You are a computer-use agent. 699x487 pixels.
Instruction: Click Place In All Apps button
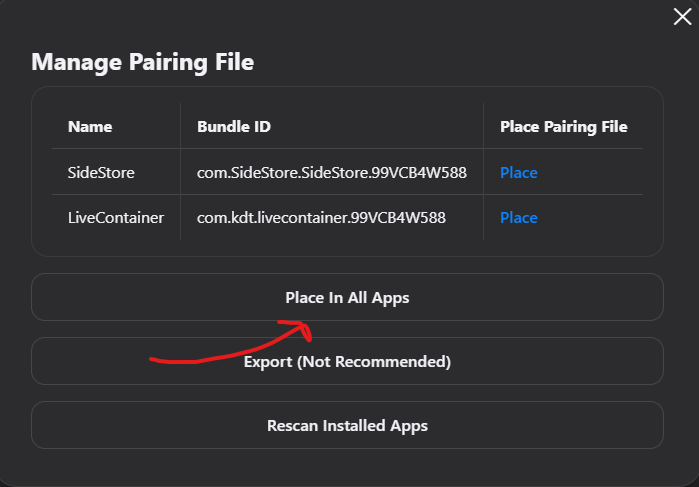tap(347, 297)
